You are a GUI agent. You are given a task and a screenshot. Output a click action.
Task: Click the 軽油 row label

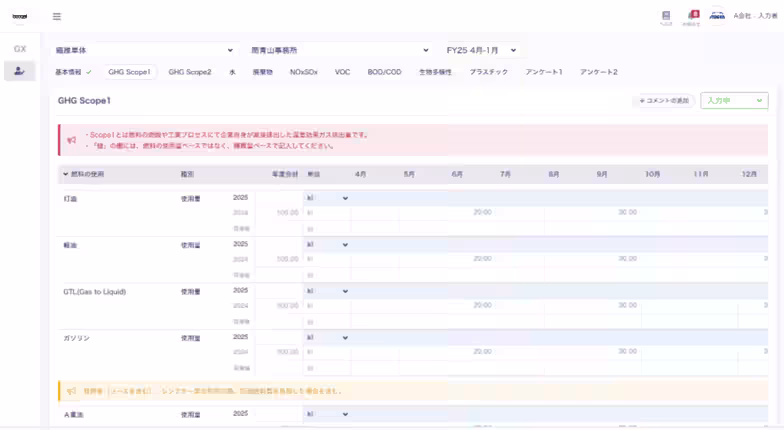click(x=70, y=246)
